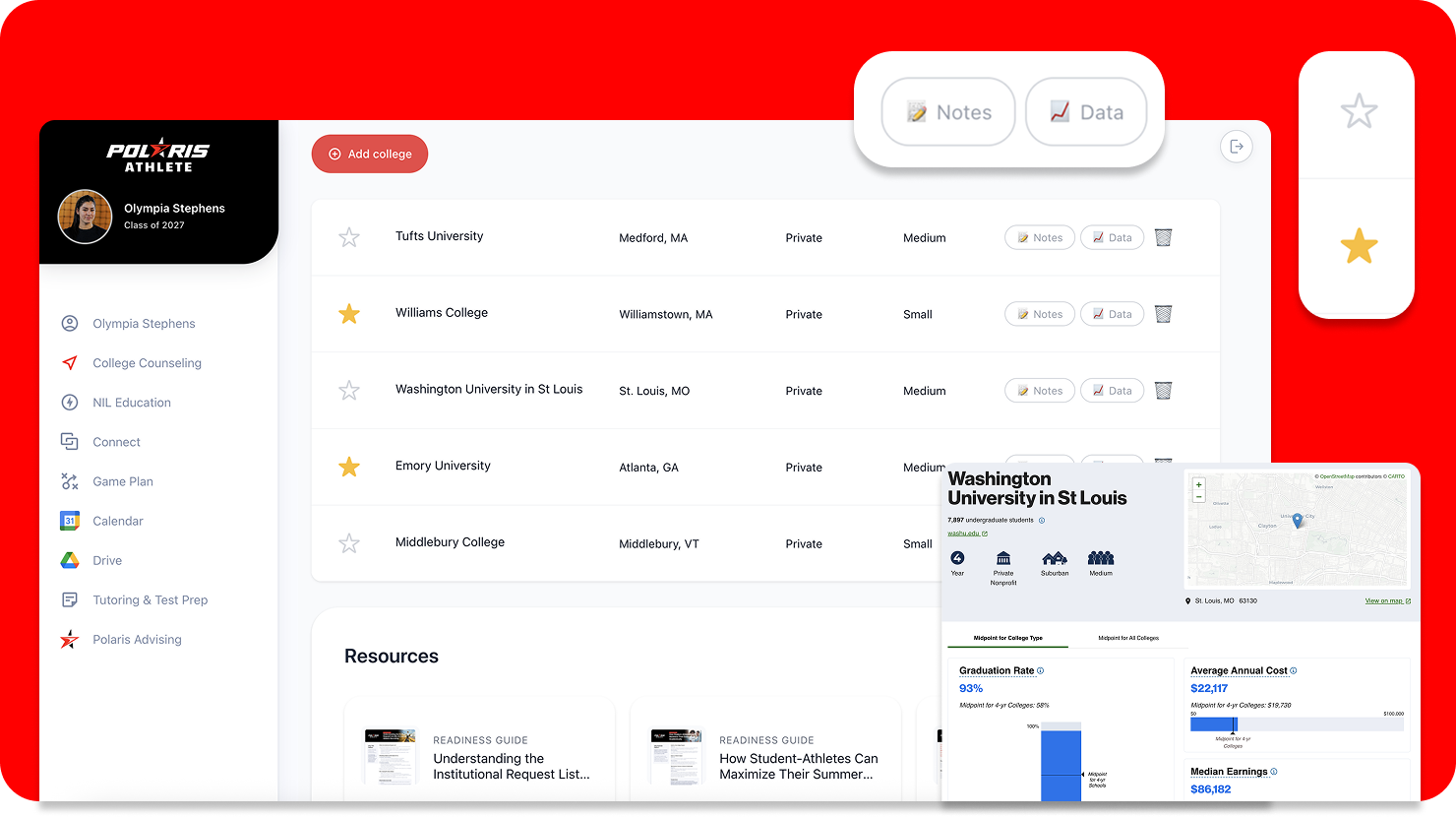Unstar Williams College in the list
Screen dimensions: 1456x817
pos(349,314)
